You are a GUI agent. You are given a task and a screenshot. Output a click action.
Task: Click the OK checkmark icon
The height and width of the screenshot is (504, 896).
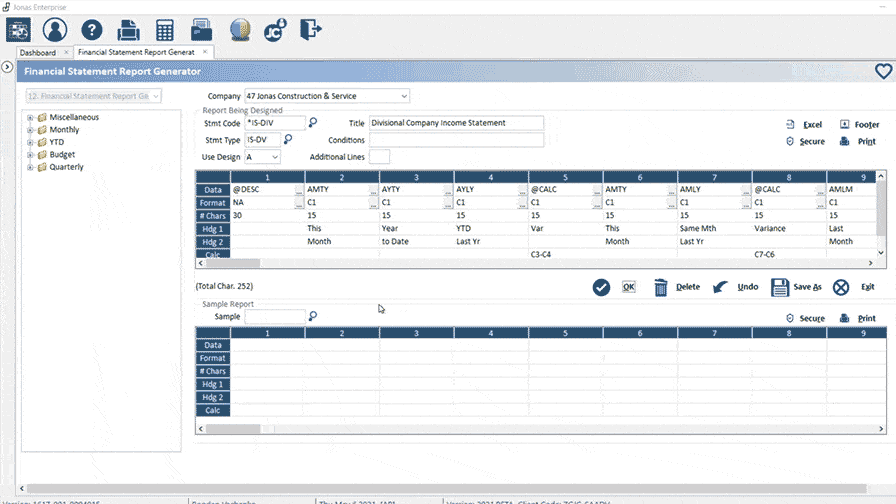tap(601, 287)
